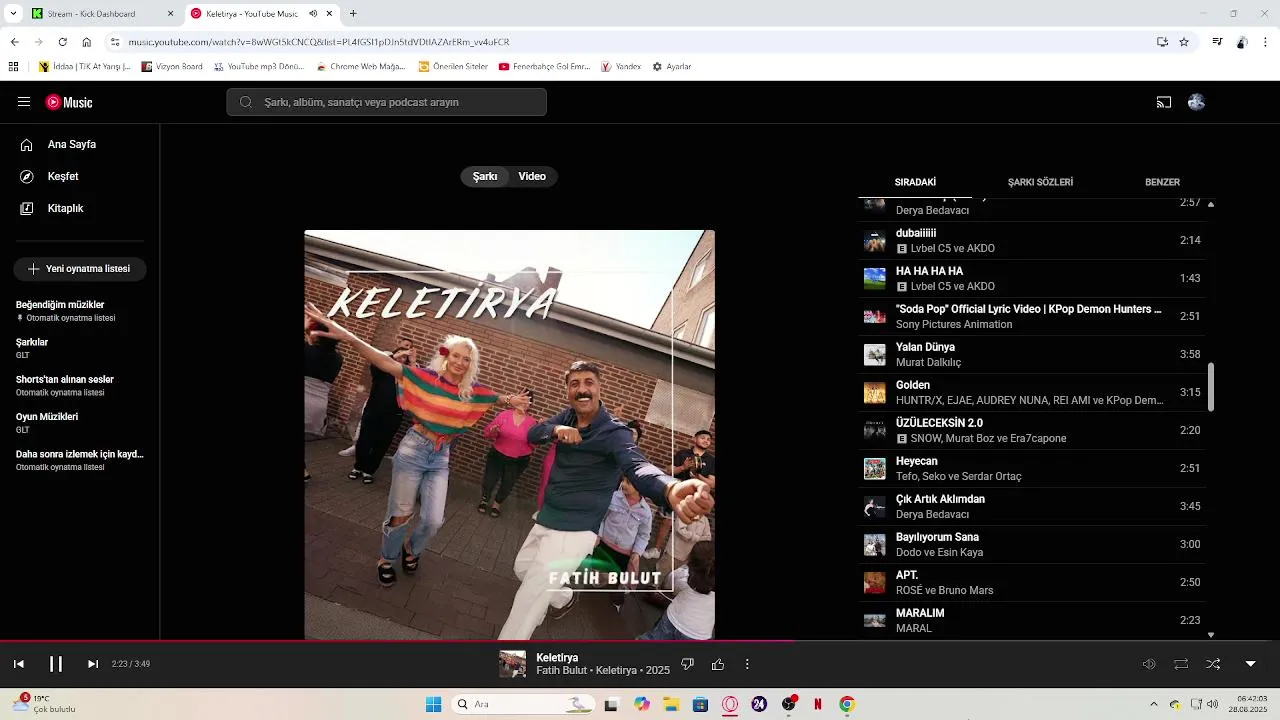Open Shorts'tan alınan sesler playlist
Screen dimensions: 1280x720
pyautogui.click(x=80, y=386)
